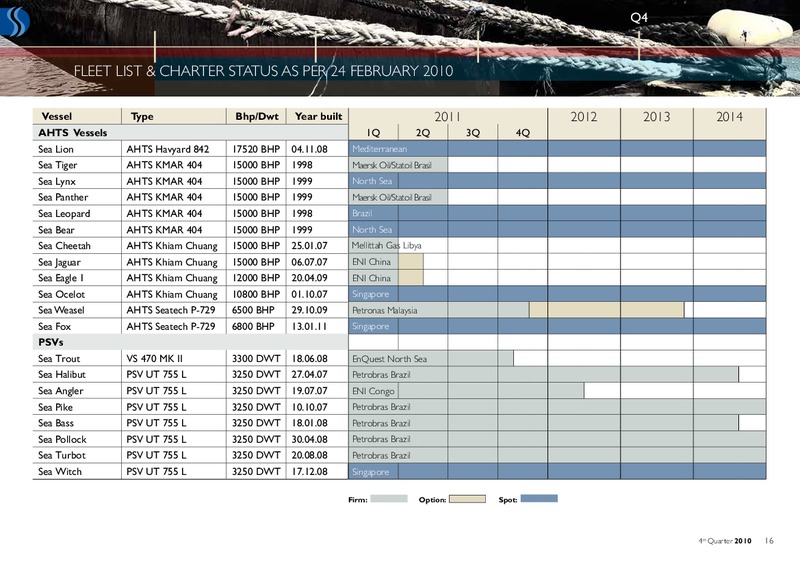Image resolution: width=800 pixels, height=566 pixels.
Task: Select the 'Year built' column header
Action: 318,116
